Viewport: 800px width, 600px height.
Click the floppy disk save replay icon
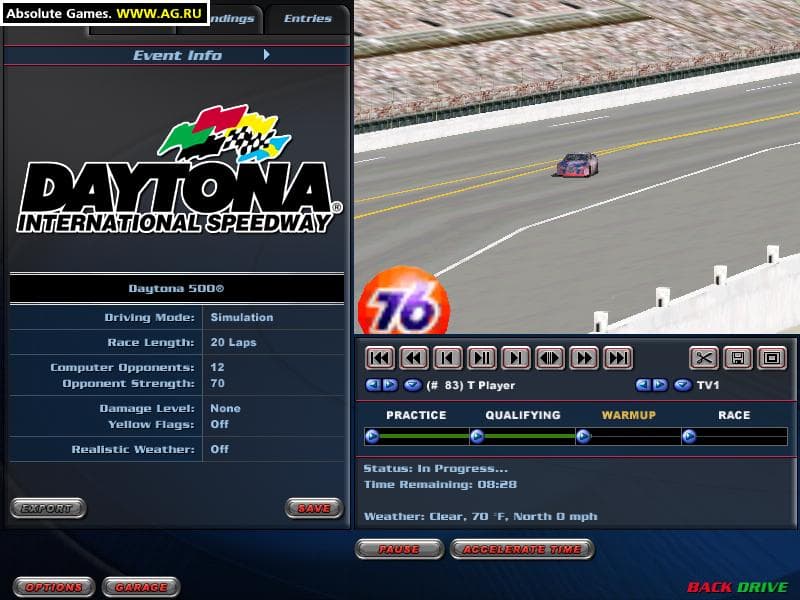click(738, 358)
